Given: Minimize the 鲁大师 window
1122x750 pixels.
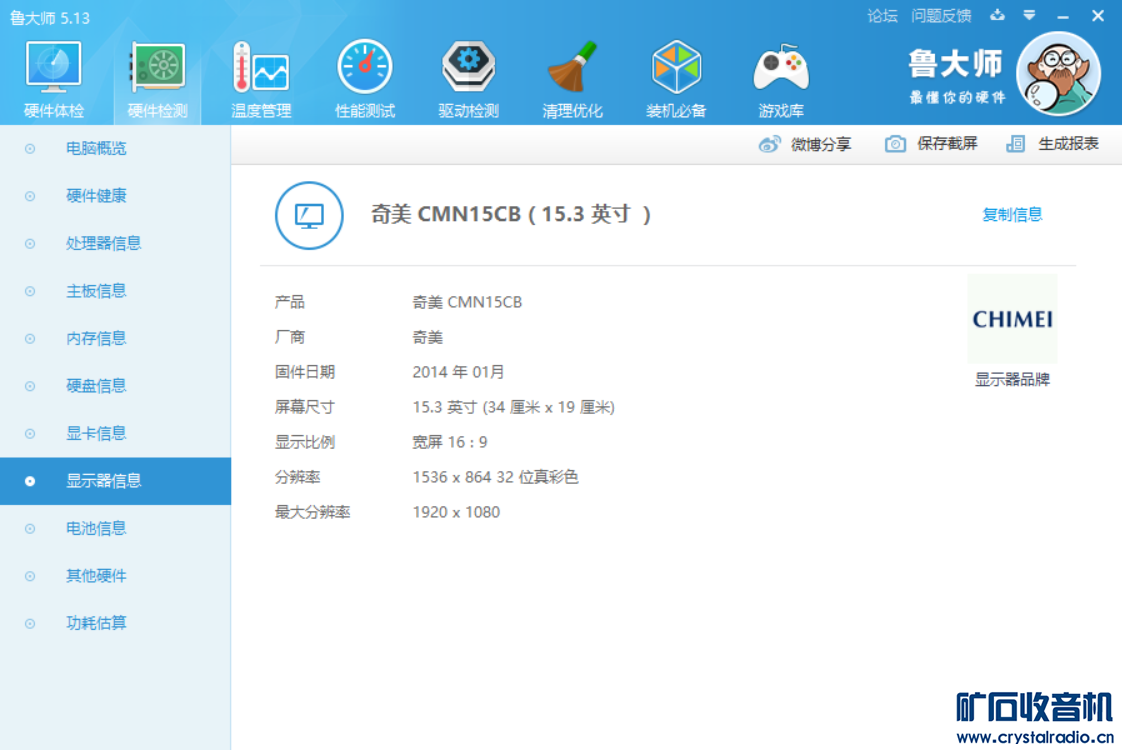Looking at the screenshot, I should pyautogui.click(x=1063, y=16).
